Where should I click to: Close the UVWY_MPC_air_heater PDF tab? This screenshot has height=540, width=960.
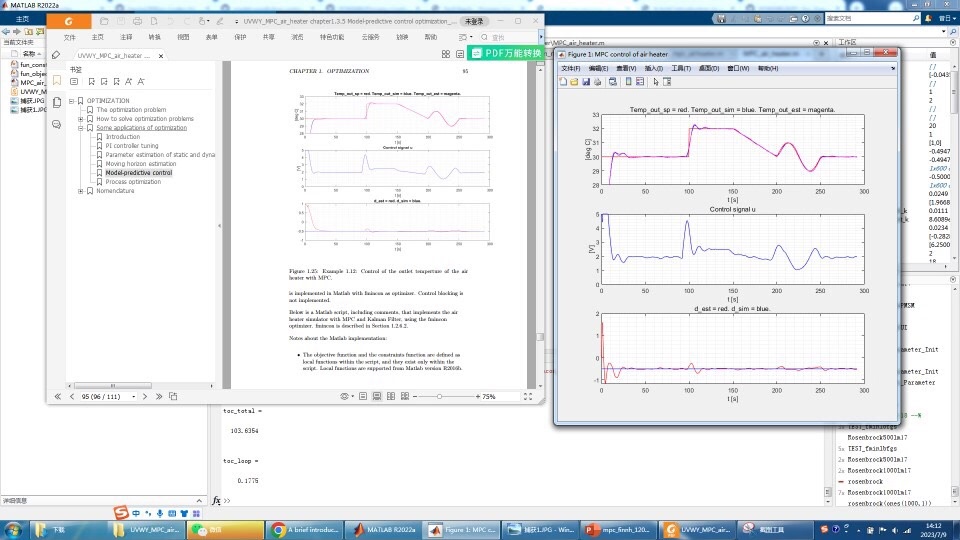coord(161,56)
